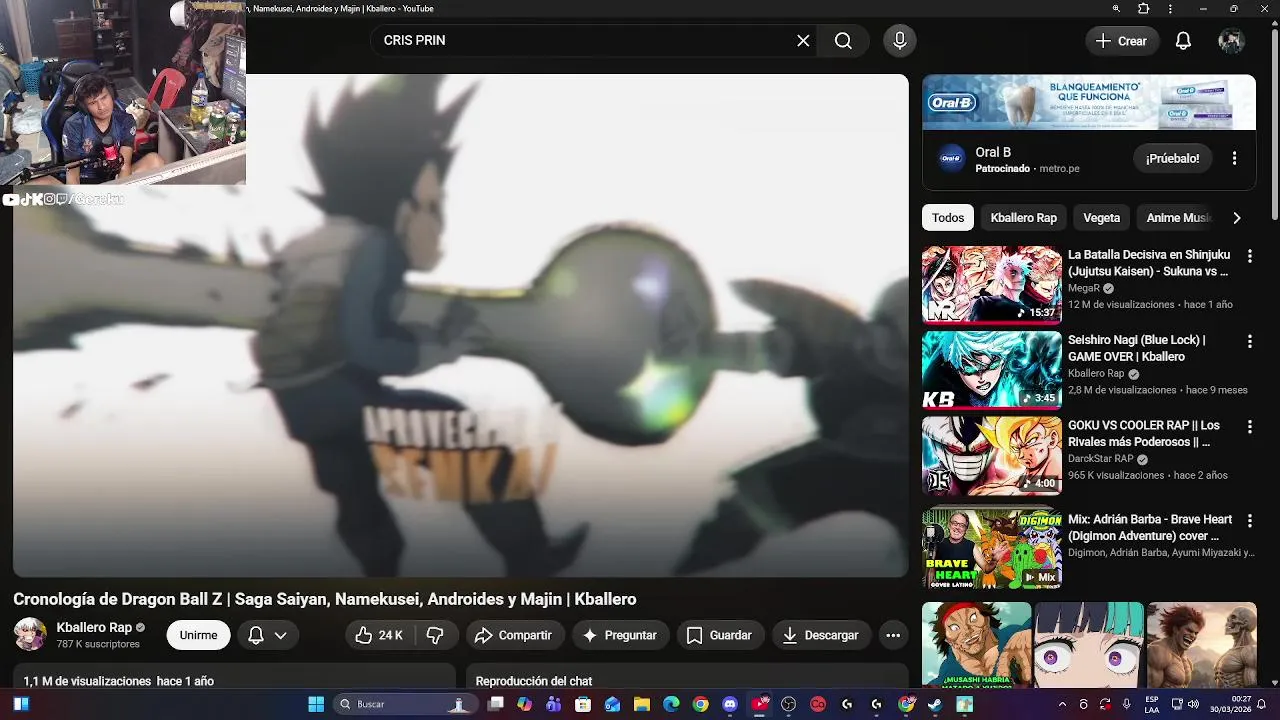This screenshot has width=1280, height=720.
Task: Click the Descargar download button
Action: pyautogui.click(x=821, y=635)
